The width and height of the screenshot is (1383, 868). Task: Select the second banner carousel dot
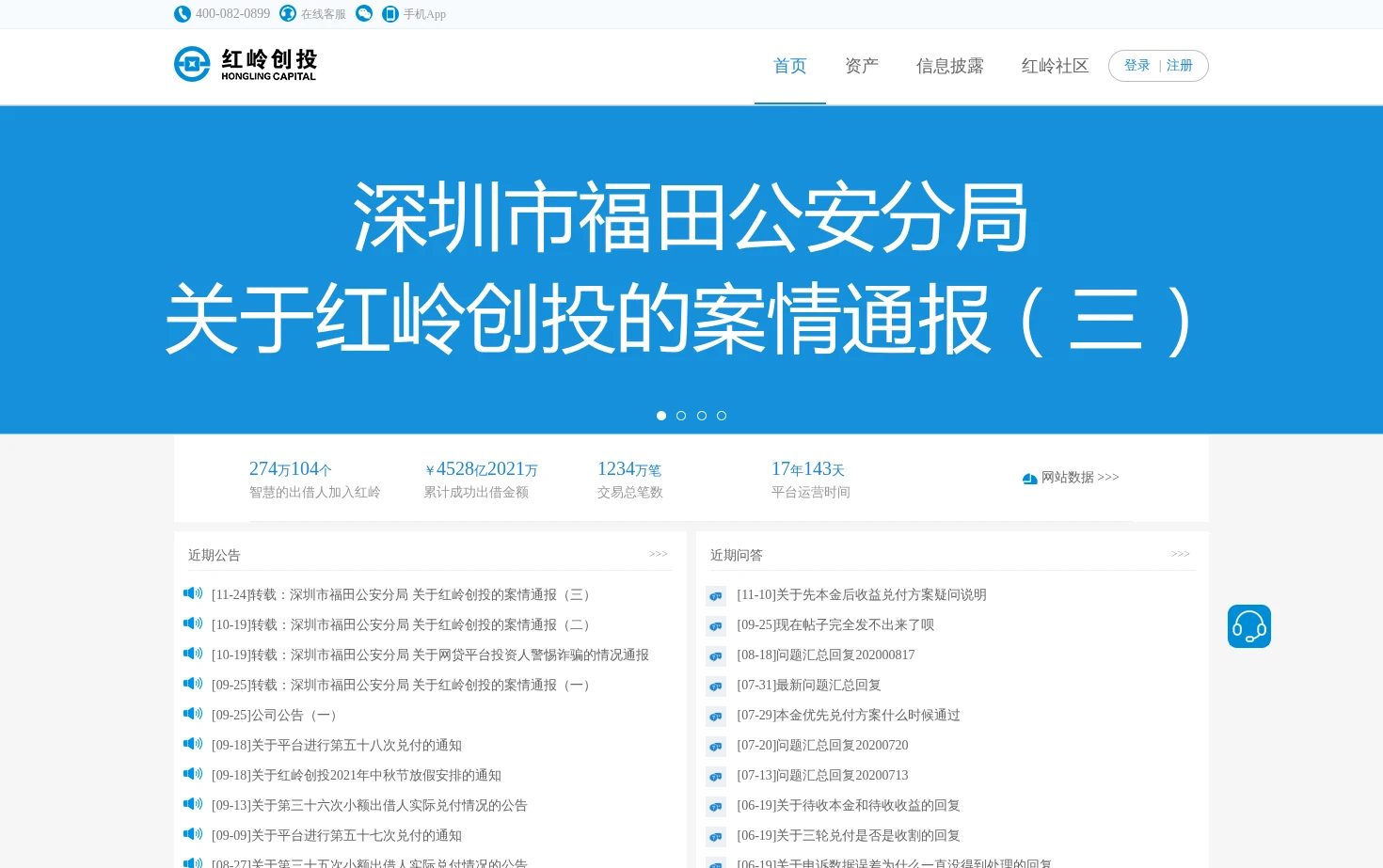(x=681, y=416)
